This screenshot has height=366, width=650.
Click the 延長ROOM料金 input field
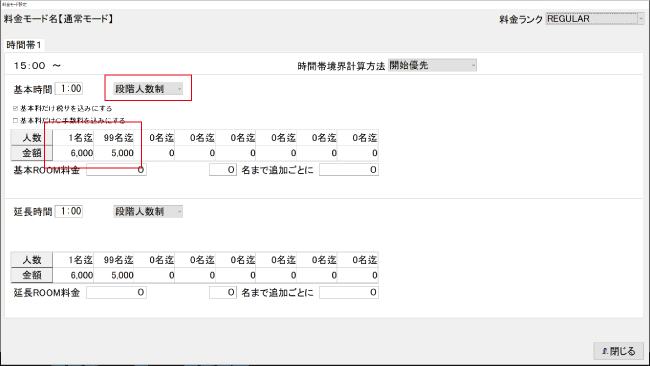point(116,292)
